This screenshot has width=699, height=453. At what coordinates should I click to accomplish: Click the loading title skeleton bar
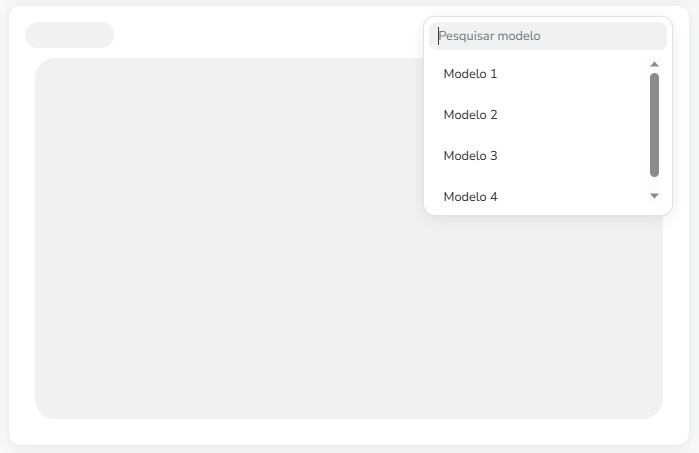69,35
